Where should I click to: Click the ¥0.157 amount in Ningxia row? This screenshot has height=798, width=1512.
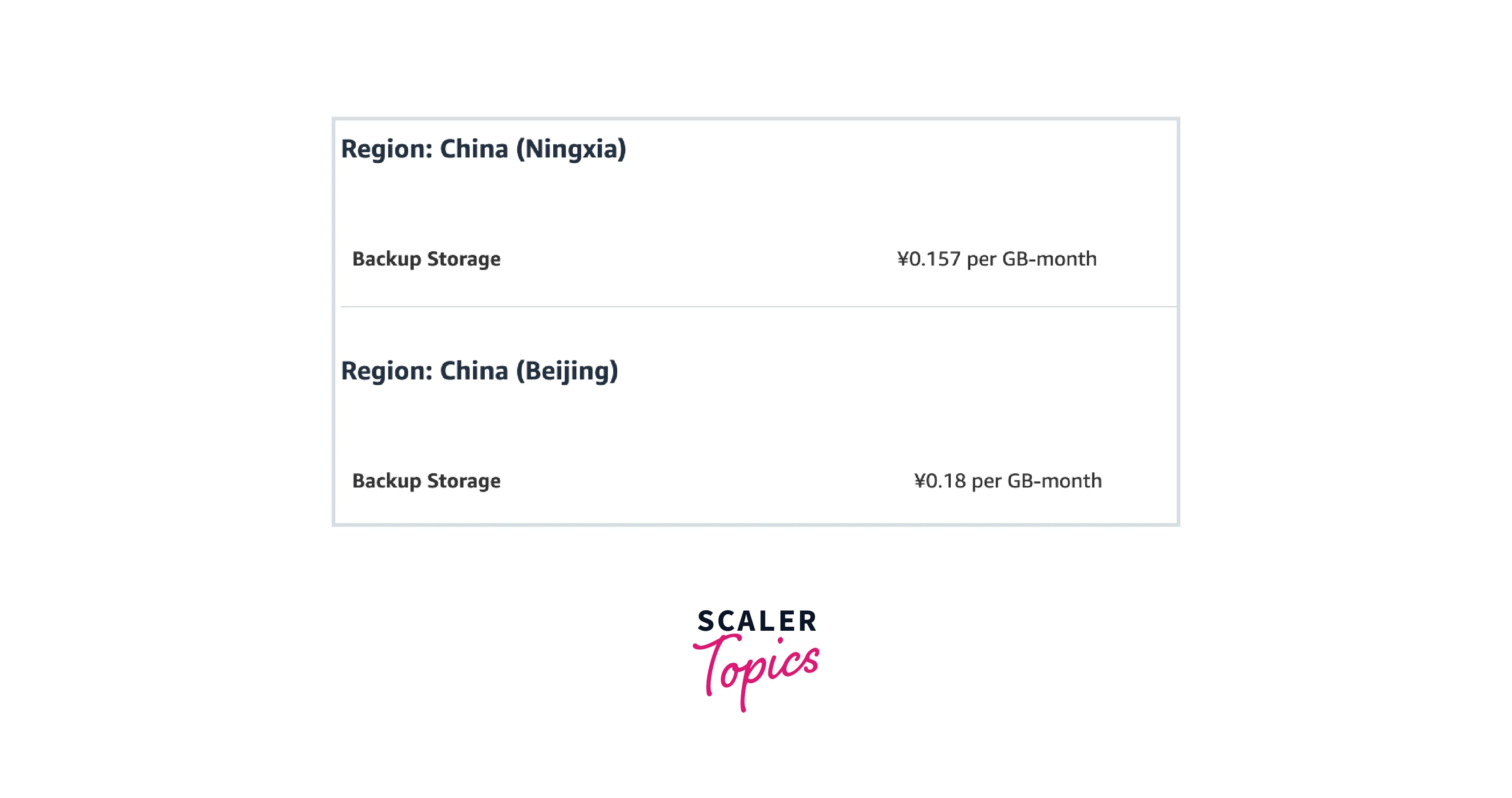(929, 259)
